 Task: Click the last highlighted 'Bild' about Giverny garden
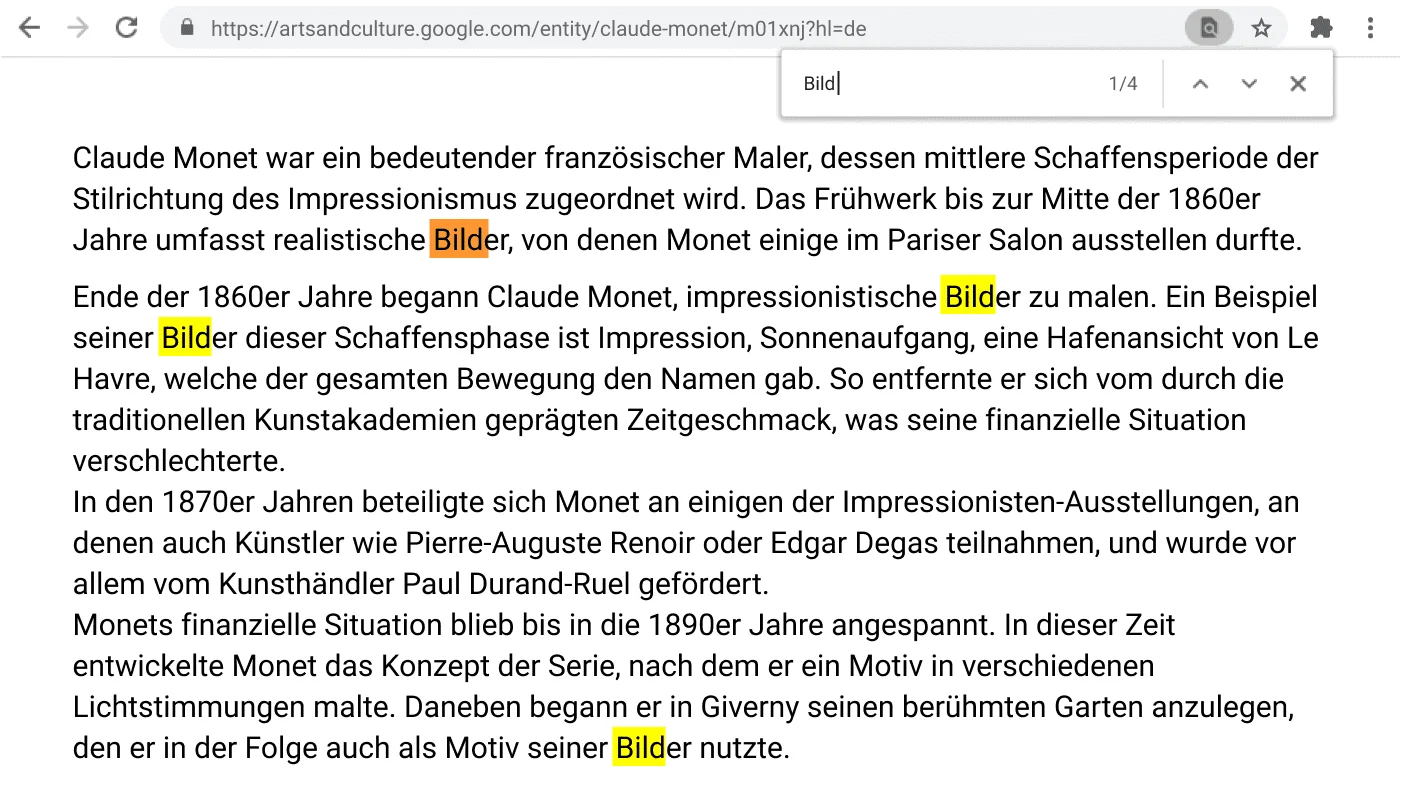pyautogui.click(x=641, y=747)
